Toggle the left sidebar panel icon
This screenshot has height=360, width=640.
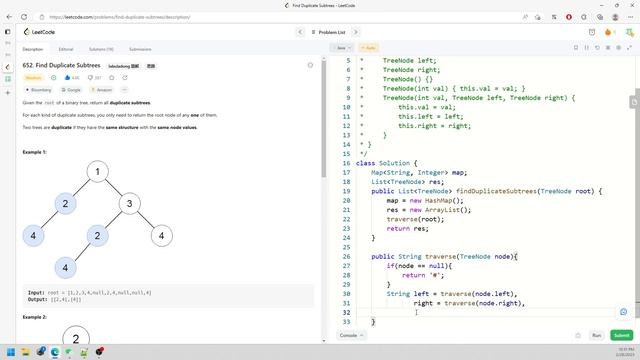click(x=8, y=31)
